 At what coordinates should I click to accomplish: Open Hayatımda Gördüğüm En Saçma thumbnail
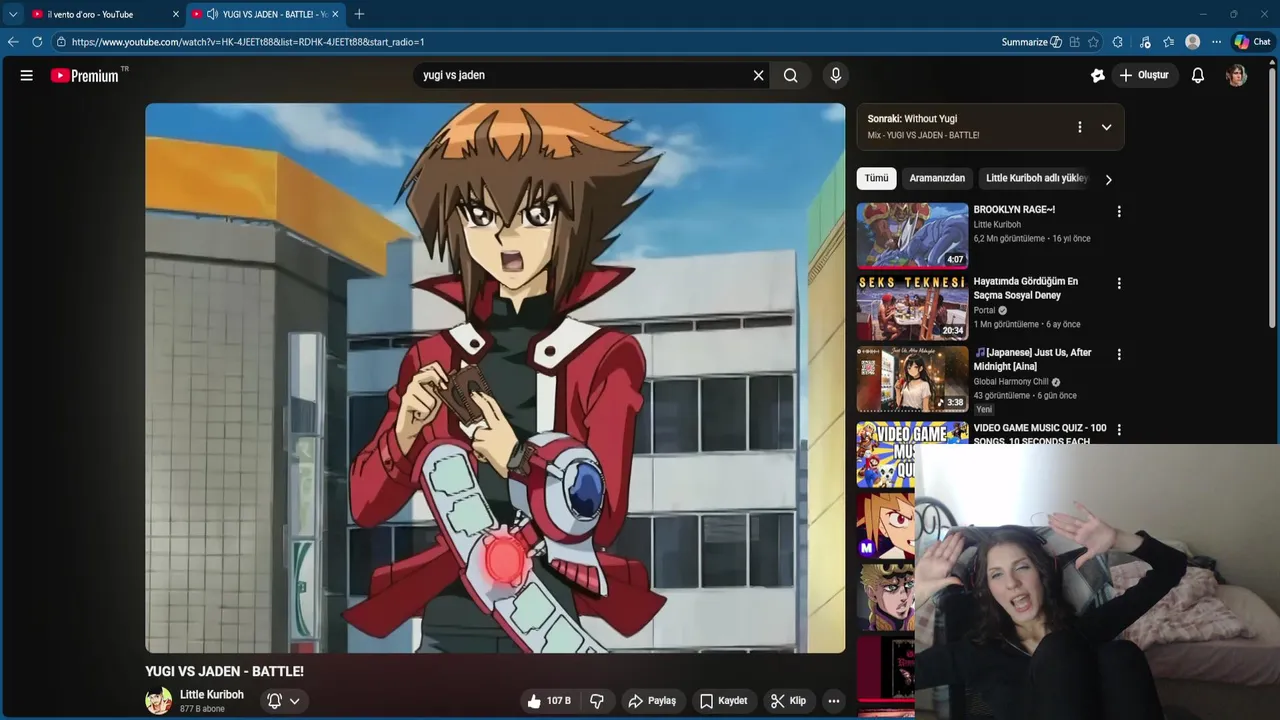[x=912, y=307]
